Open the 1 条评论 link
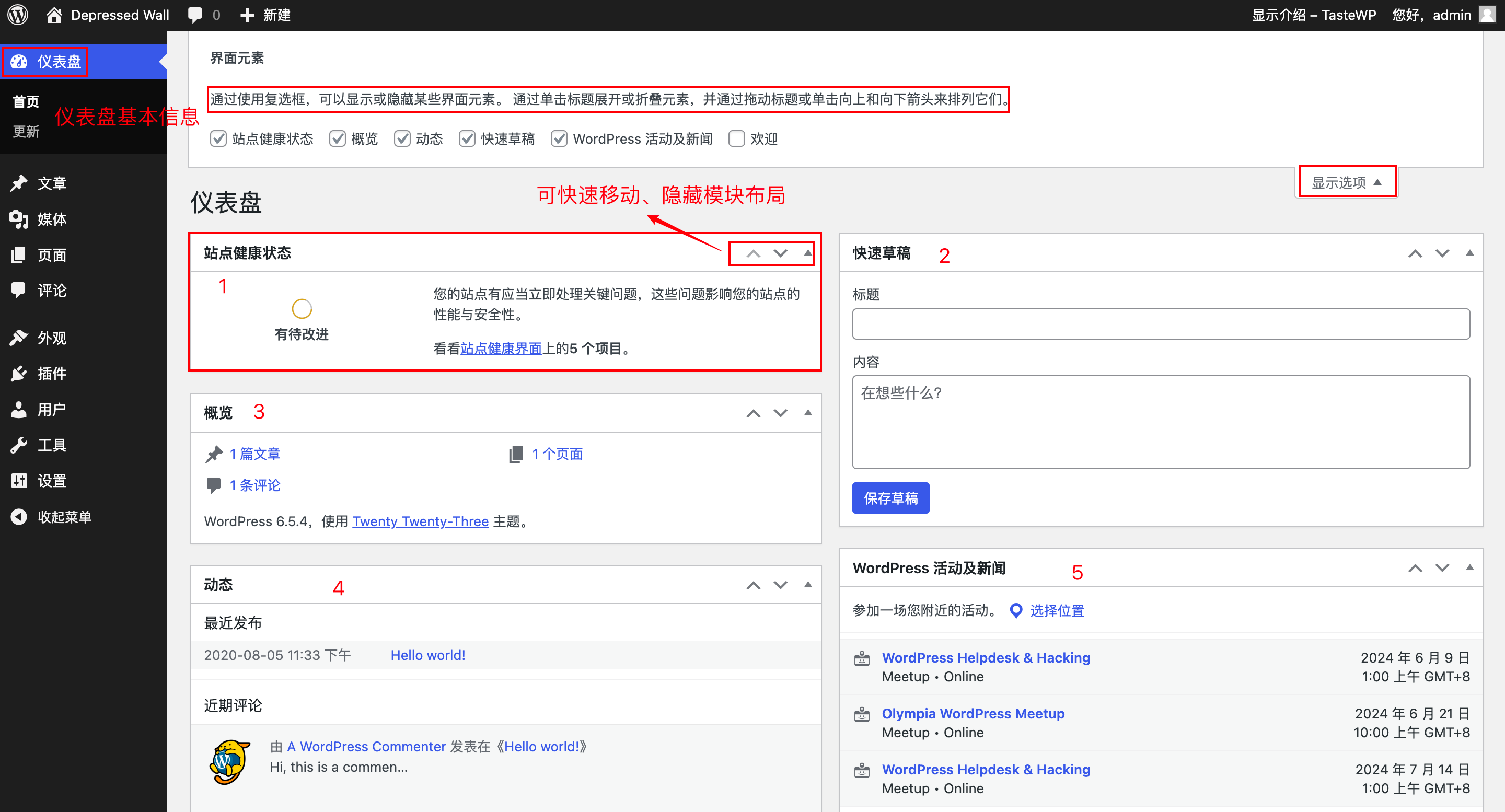 point(254,485)
